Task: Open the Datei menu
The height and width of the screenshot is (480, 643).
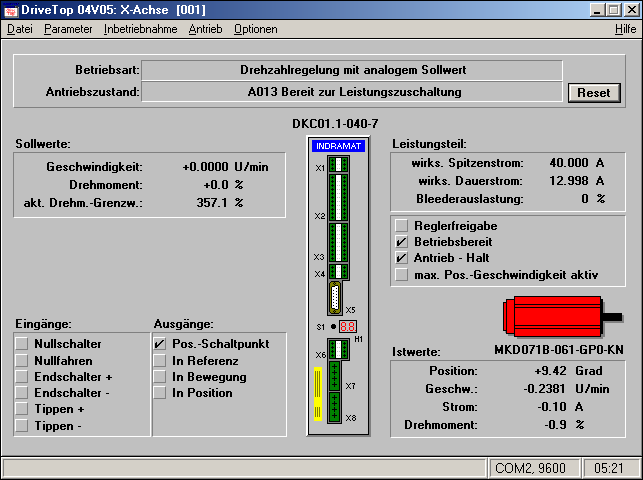Action: point(20,29)
